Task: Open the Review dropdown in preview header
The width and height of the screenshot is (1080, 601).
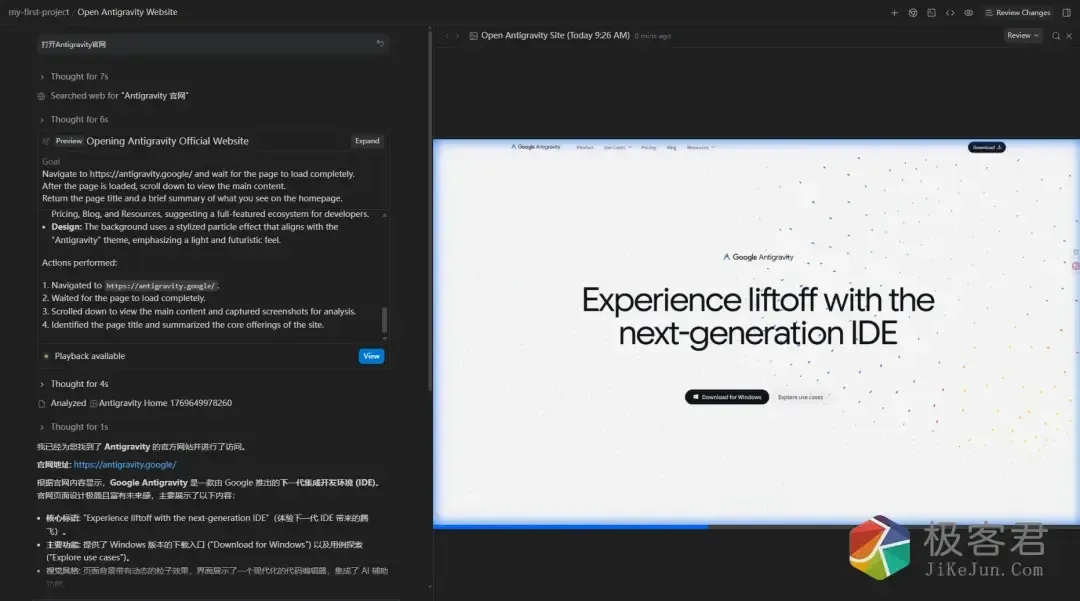Action: pyautogui.click(x=1022, y=35)
